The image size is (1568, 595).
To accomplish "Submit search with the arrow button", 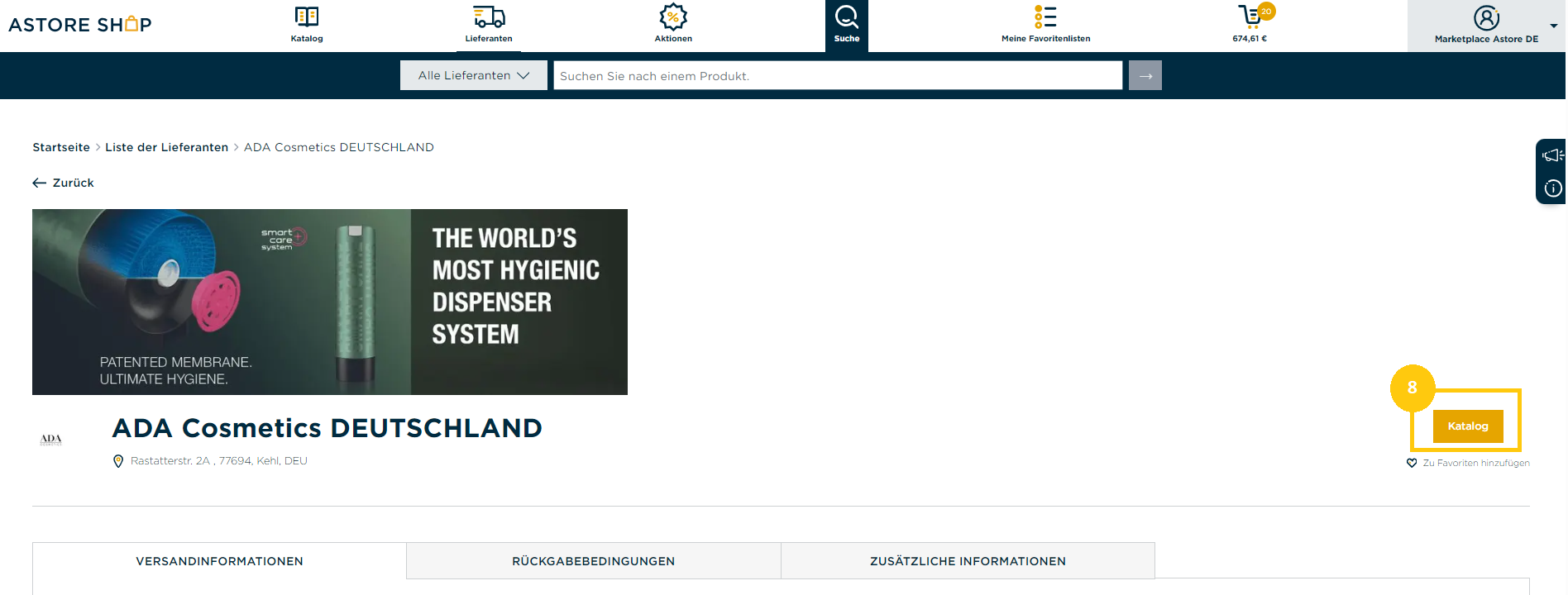I will coord(1145,75).
